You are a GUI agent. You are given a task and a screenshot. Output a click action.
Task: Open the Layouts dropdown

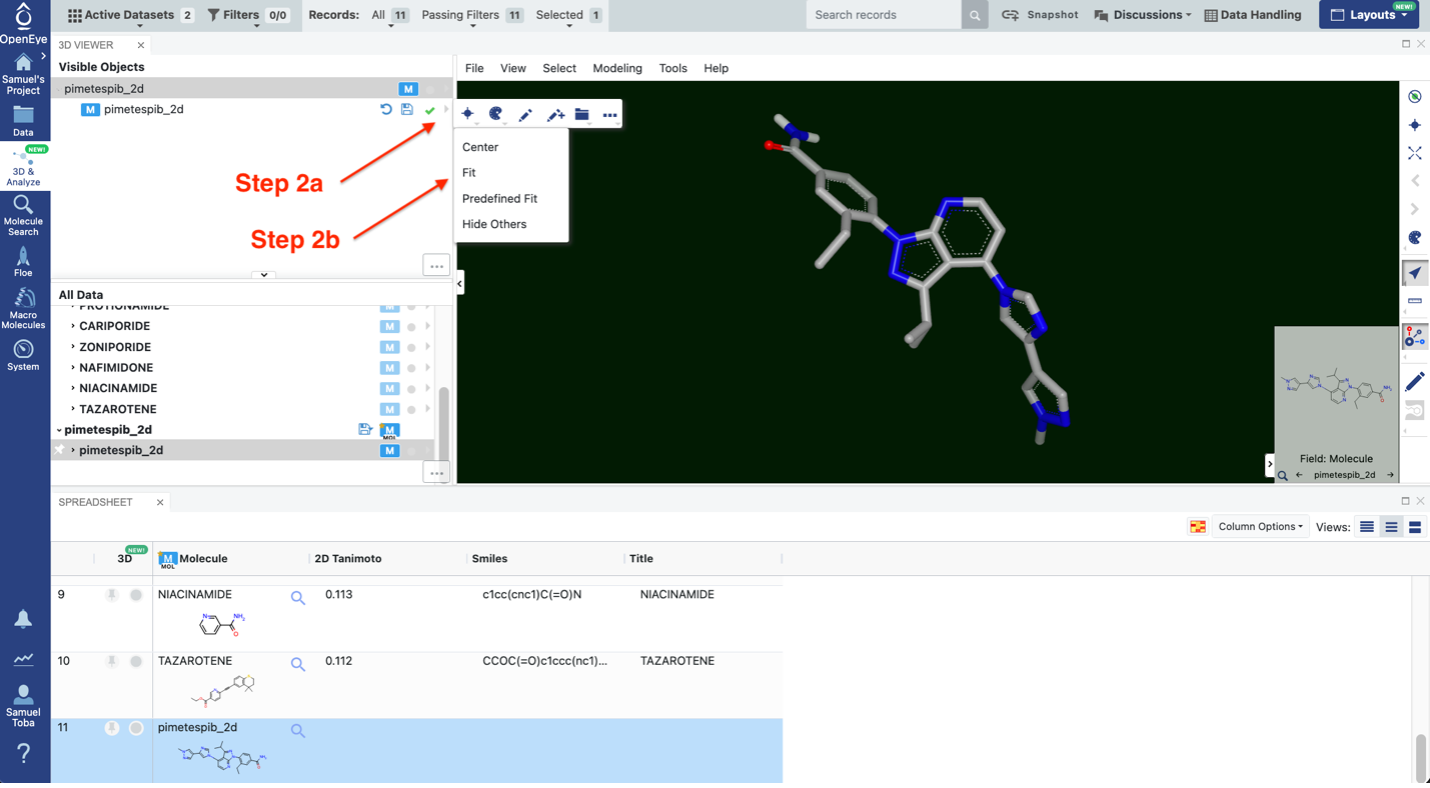(1368, 15)
